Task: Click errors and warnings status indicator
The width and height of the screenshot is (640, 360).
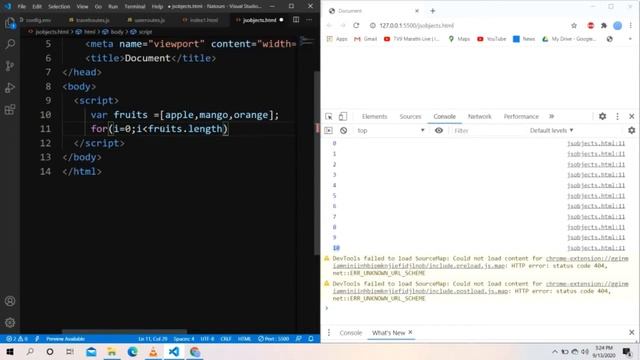Action: pyautogui.click(x=17, y=339)
